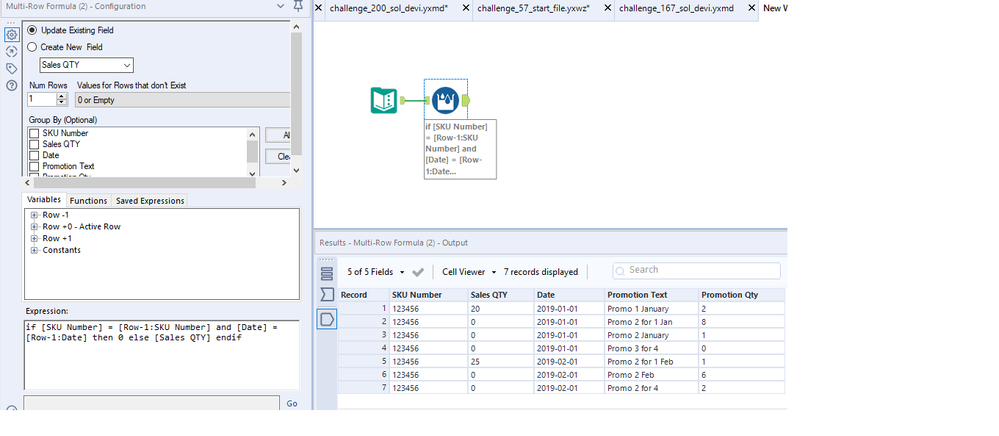Increase Num Rows with stepper arrows
The image size is (999, 436).
point(62,96)
